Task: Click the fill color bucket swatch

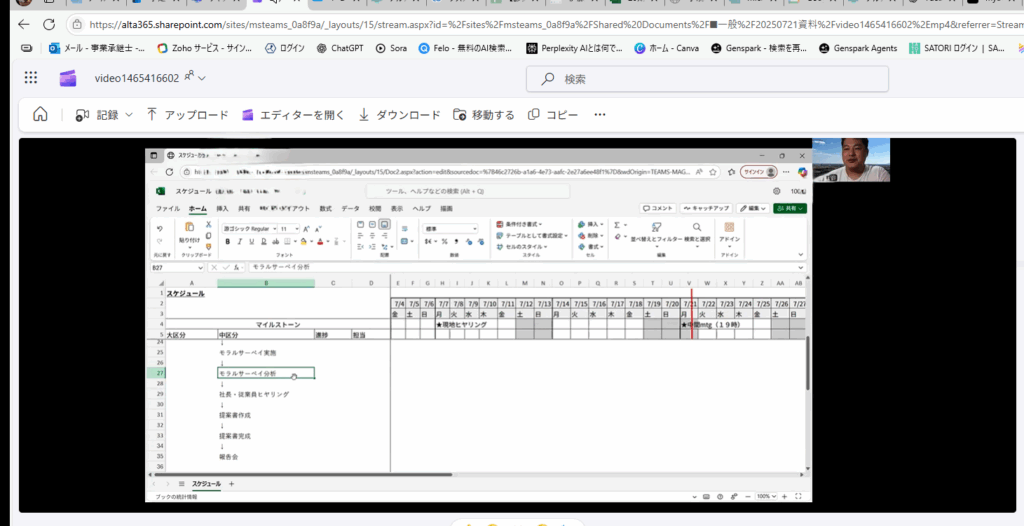Action: click(x=304, y=242)
